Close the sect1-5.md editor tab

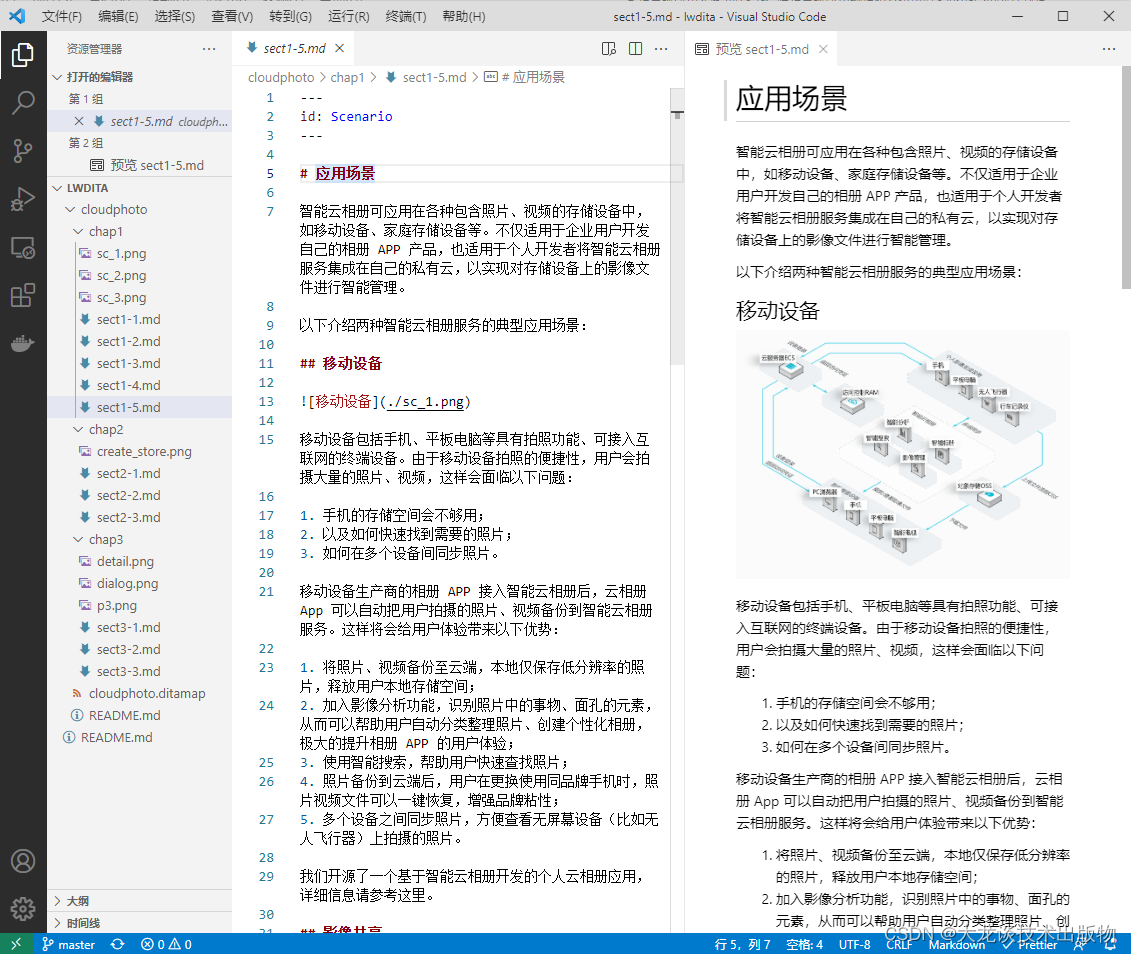pos(340,48)
